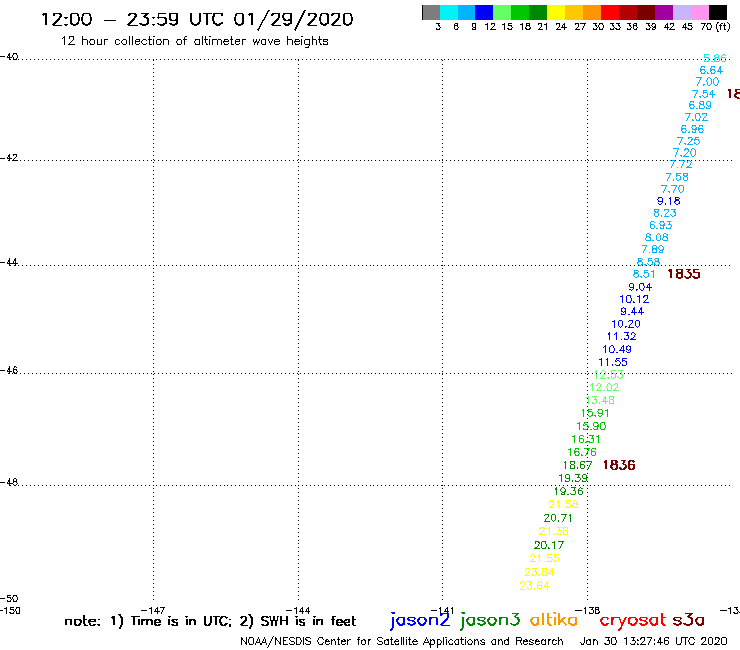Click the 16.31 wave height value
The image size is (740, 650).
(586, 439)
